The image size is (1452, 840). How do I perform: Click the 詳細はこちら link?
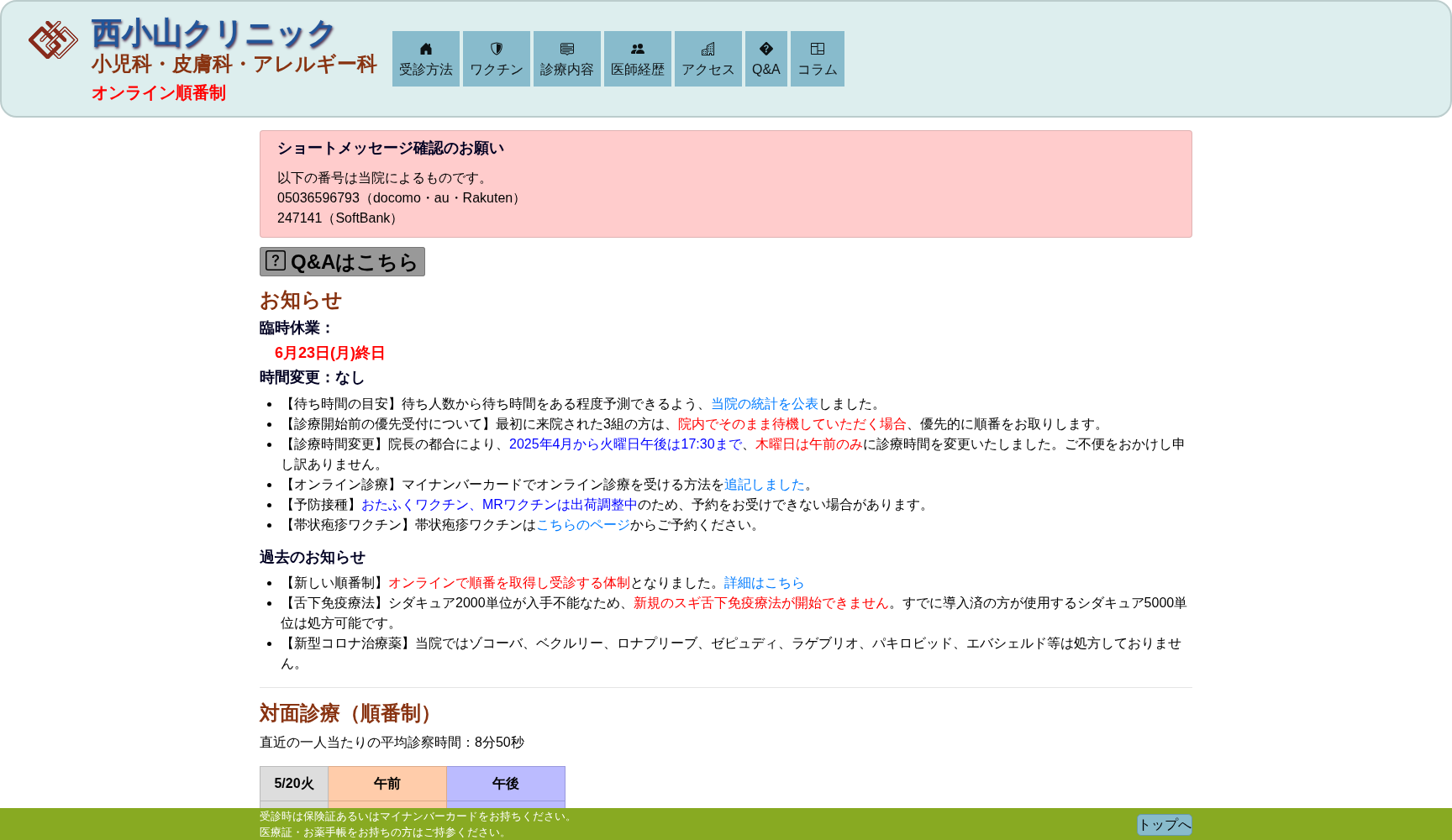click(x=765, y=583)
